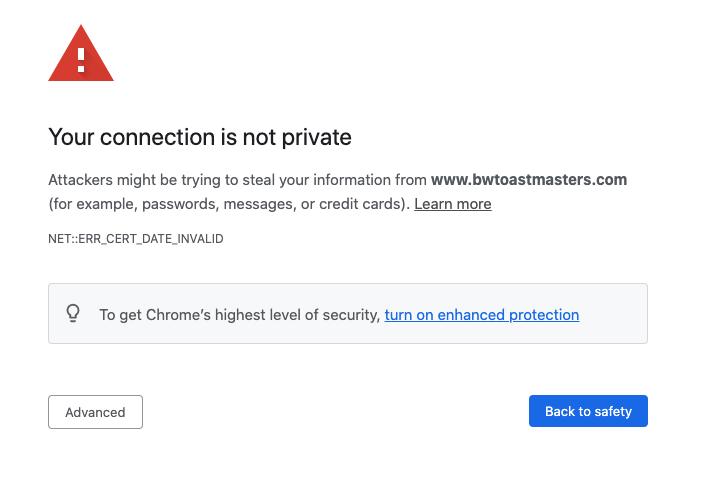Click the www.bwtoastmasters.com domain text
The width and height of the screenshot is (724, 479).
[x=529, y=180]
